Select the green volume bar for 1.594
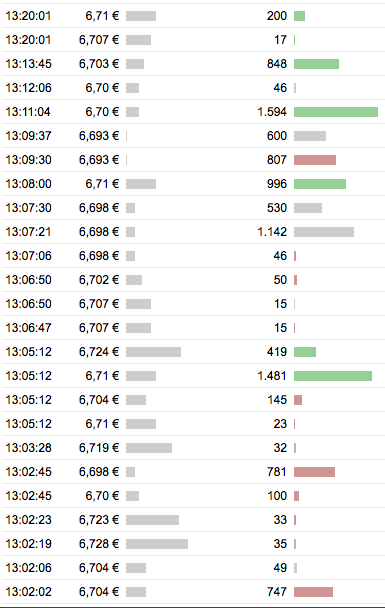The image size is (385, 608). coord(336,112)
